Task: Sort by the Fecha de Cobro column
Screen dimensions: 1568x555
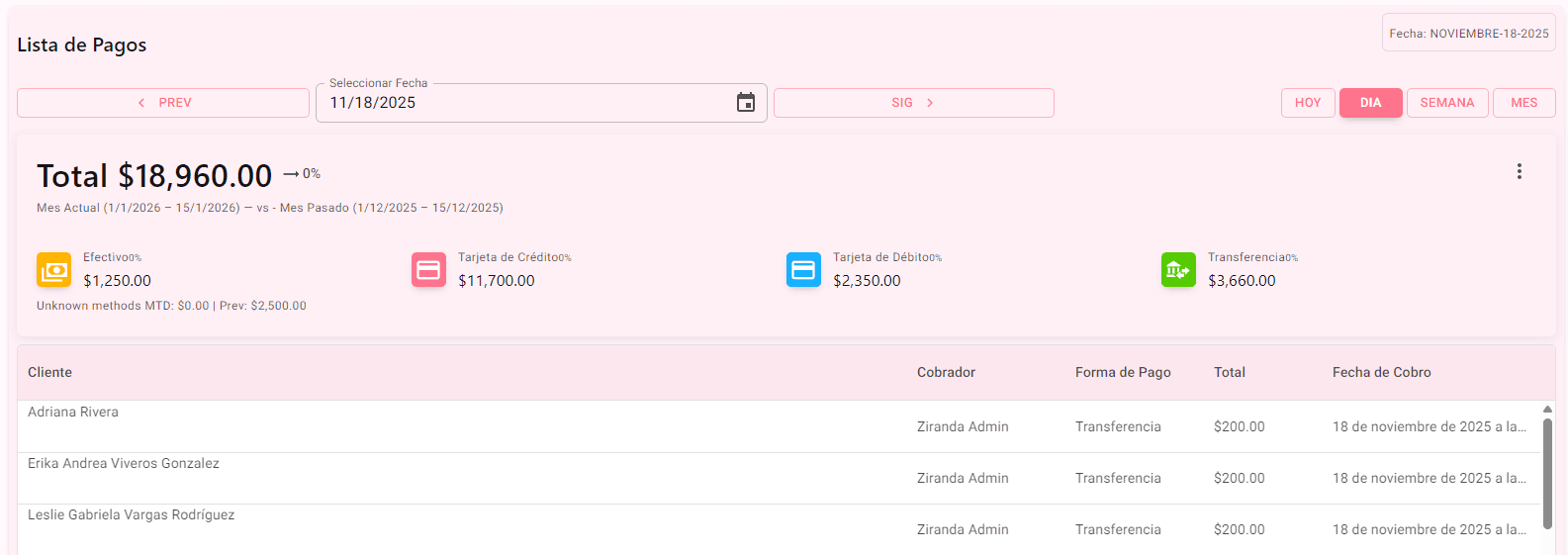Action: click(x=1381, y=372)
